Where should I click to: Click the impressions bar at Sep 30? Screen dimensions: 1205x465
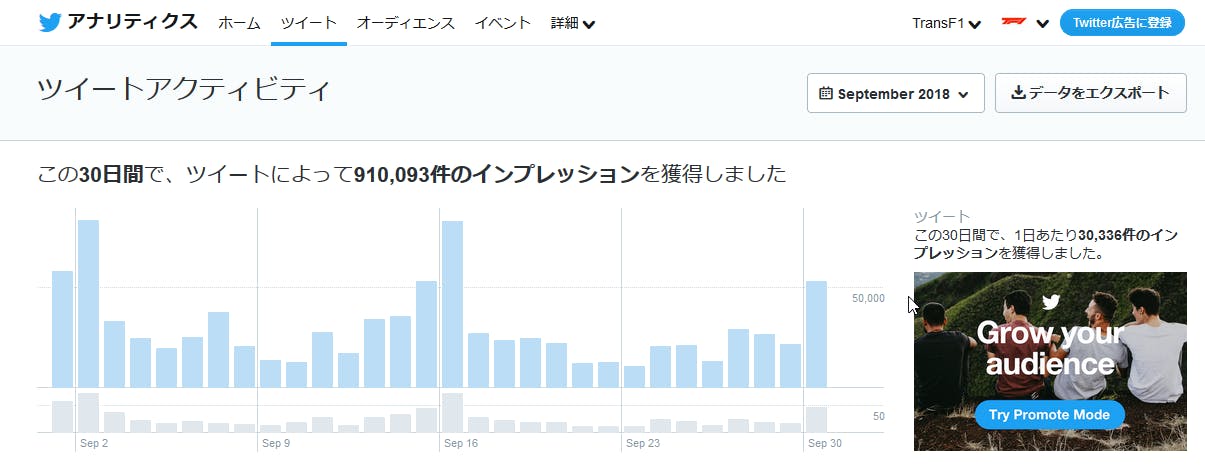pos(816,334)
